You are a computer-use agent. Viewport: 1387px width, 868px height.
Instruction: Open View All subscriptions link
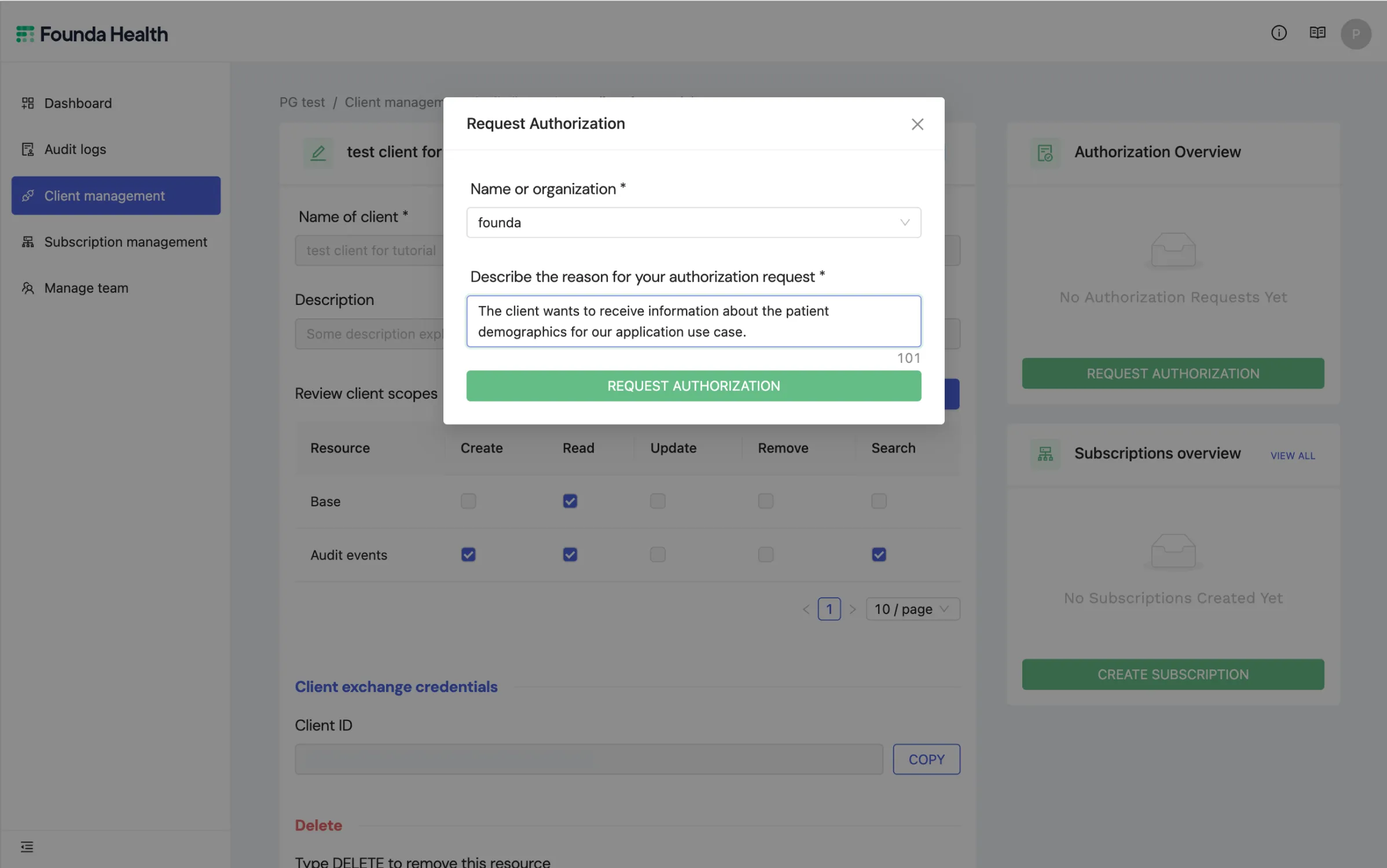(1293, 456)
